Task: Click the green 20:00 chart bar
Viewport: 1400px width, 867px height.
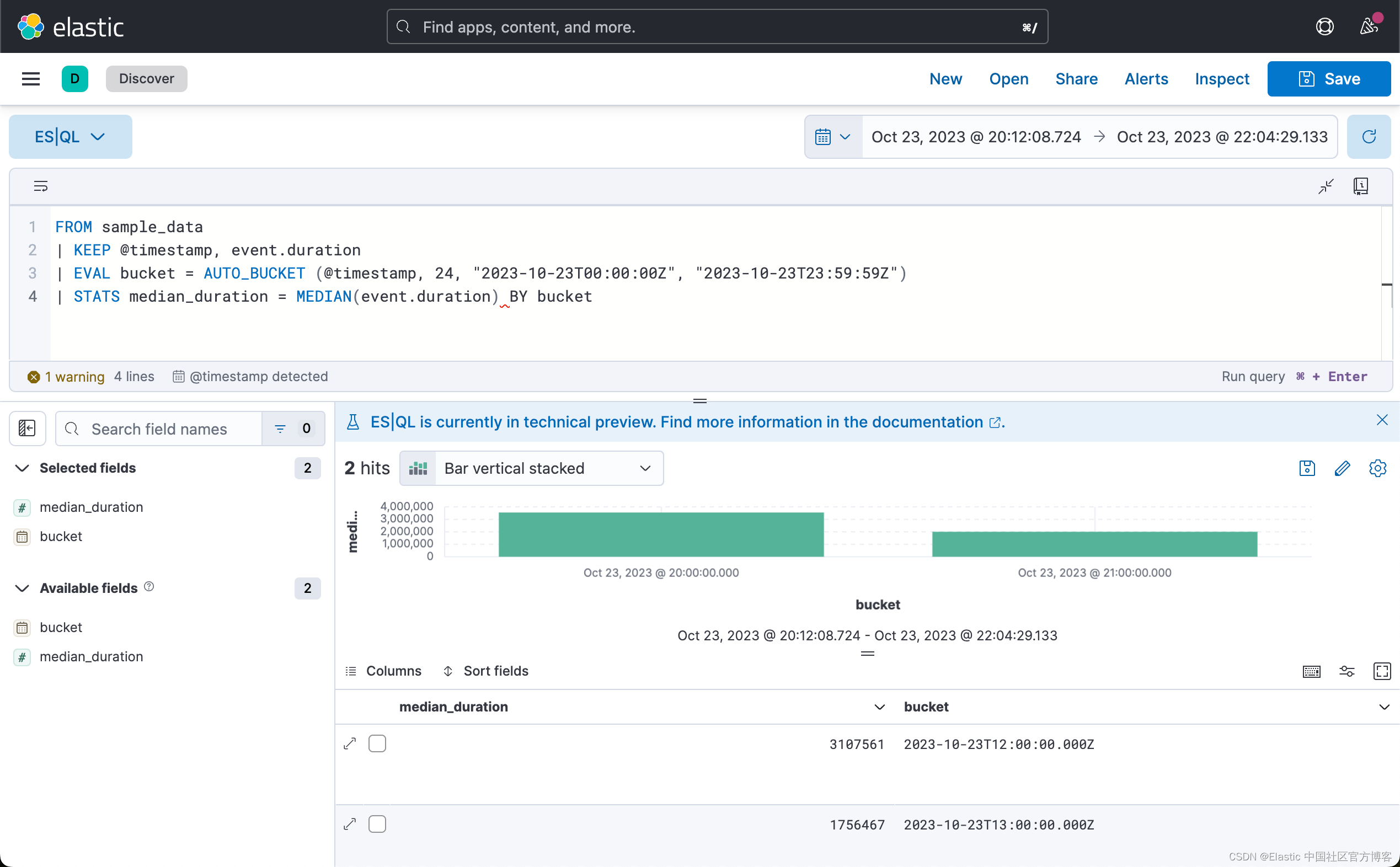Action: pyautogui.click(x=661, y=534)
